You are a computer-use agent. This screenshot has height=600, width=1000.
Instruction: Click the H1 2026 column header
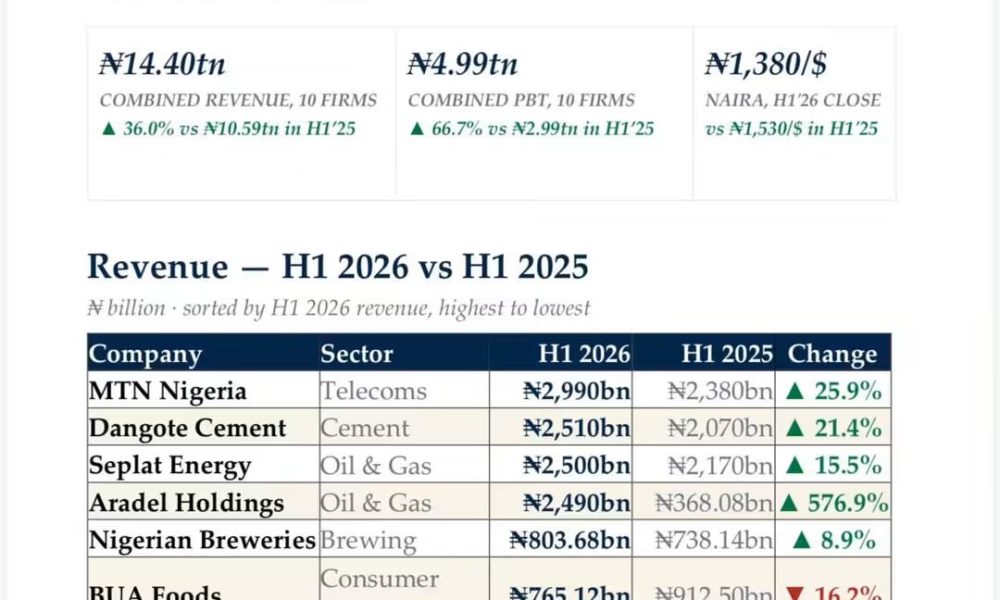[x=584, y=354]
